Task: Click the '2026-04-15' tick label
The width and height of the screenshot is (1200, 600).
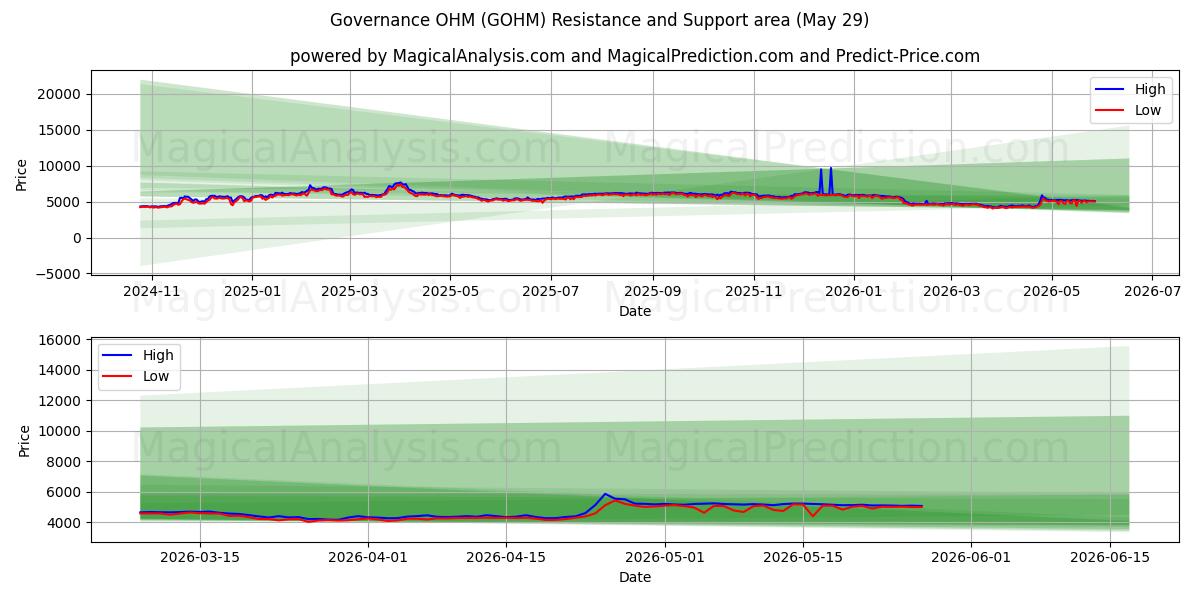Action: coord(506,556)
